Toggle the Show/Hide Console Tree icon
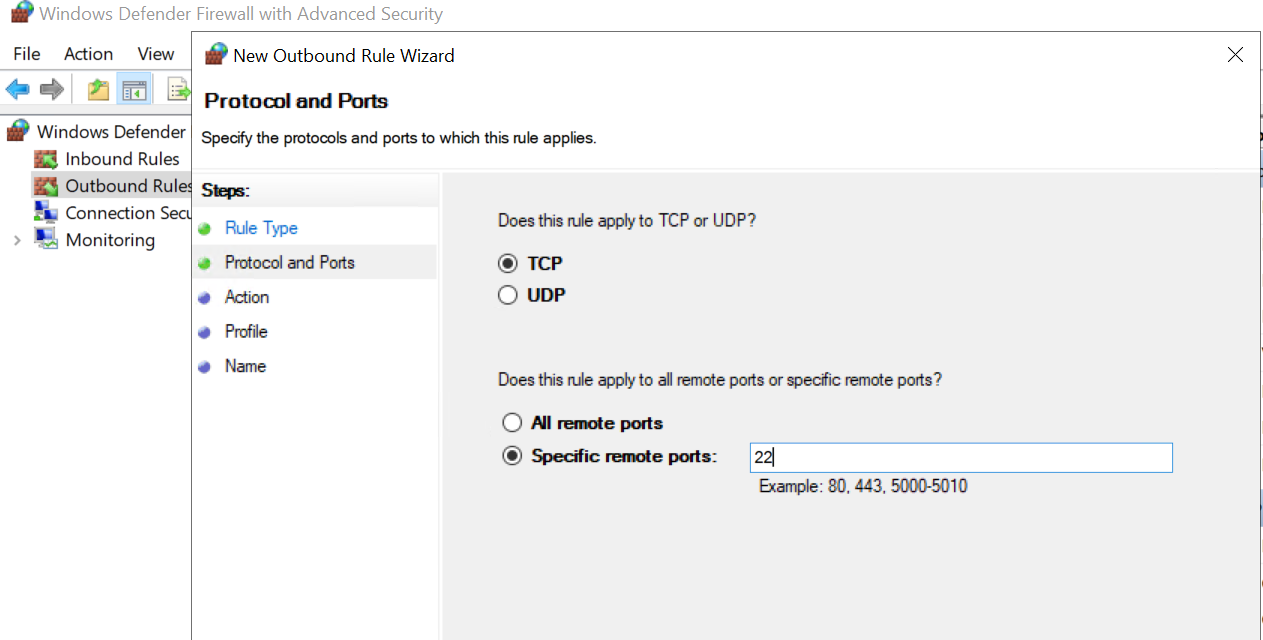The height and width of the screenshot is (640, 1263). (134, 90)
